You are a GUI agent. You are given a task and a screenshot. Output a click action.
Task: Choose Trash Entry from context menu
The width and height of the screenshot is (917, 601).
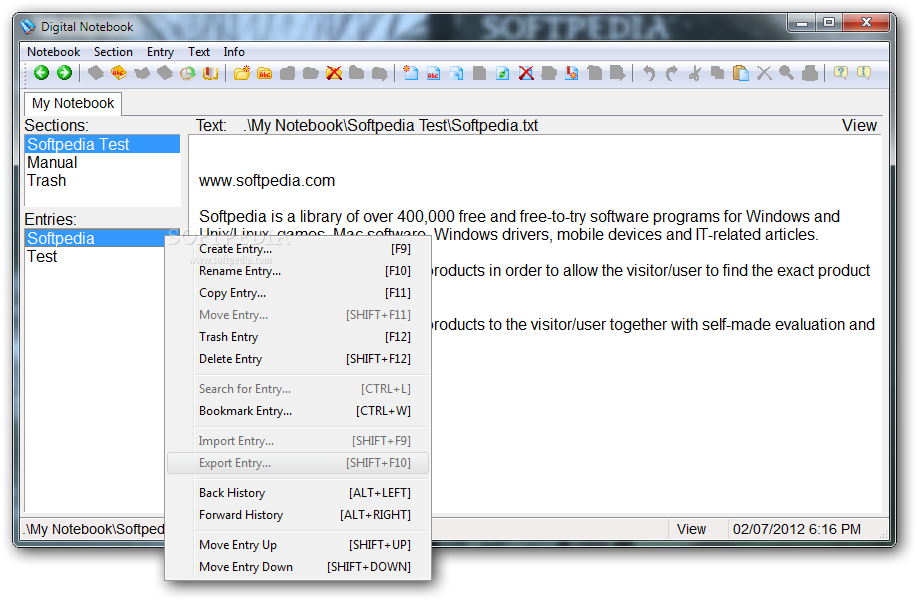298,337
